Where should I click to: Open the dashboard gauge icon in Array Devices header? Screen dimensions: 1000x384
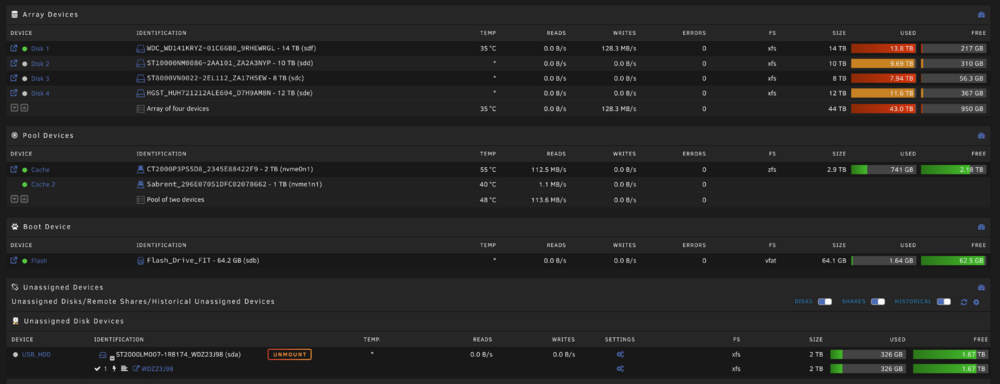coord(982,15)
